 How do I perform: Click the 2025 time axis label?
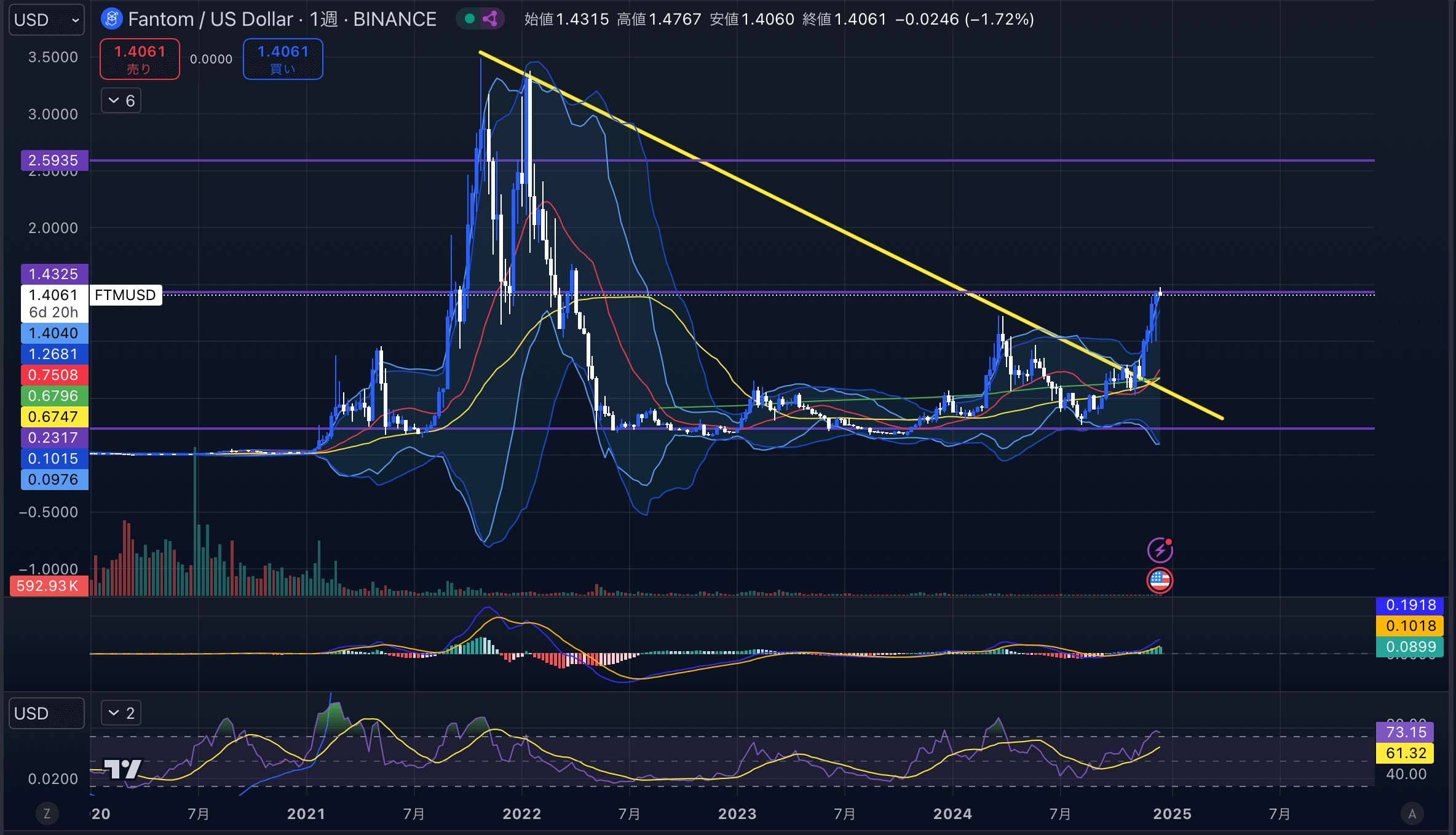click(x=1172, y=814)
